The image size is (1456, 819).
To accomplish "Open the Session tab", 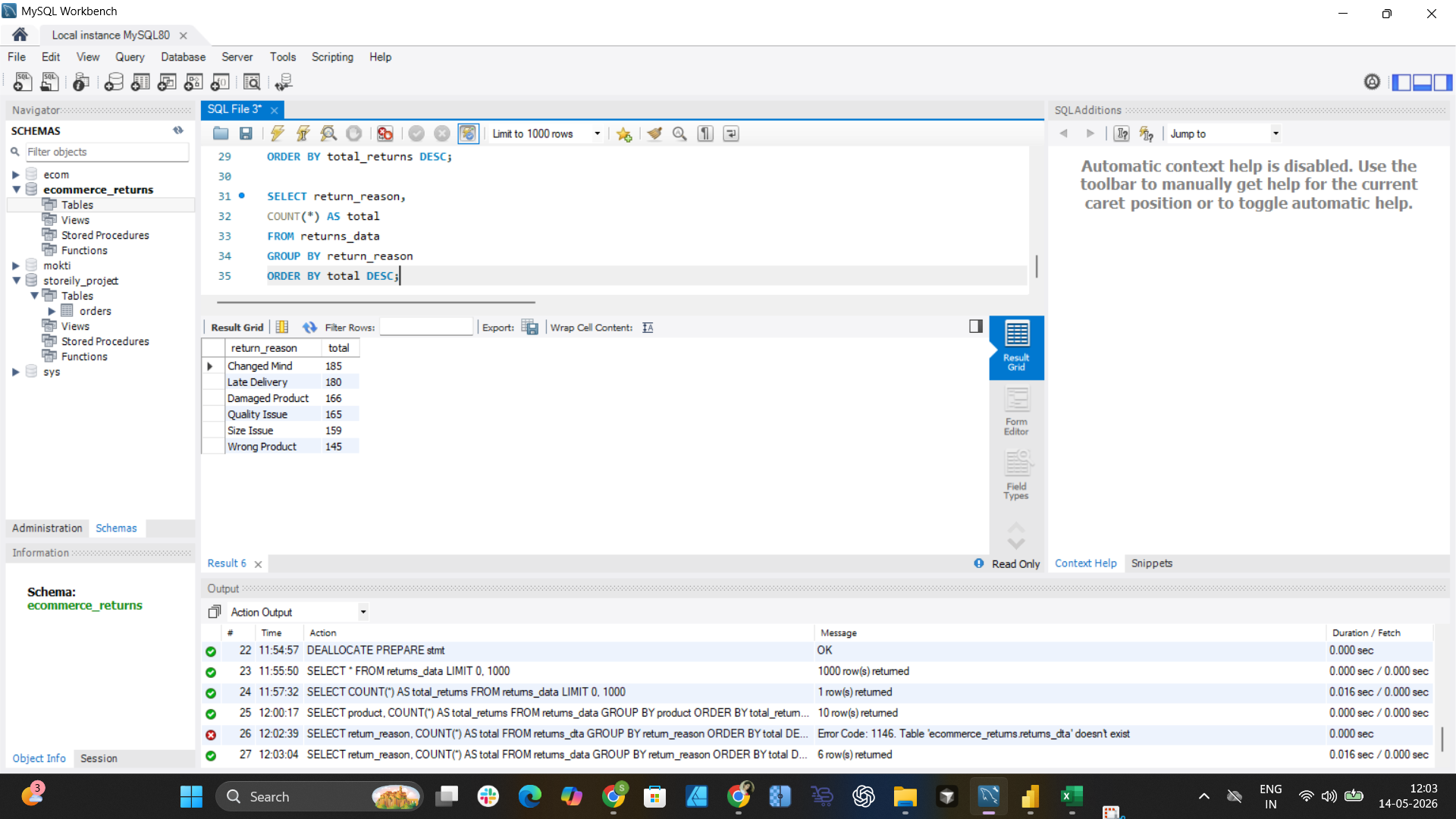I will (99, 758).
